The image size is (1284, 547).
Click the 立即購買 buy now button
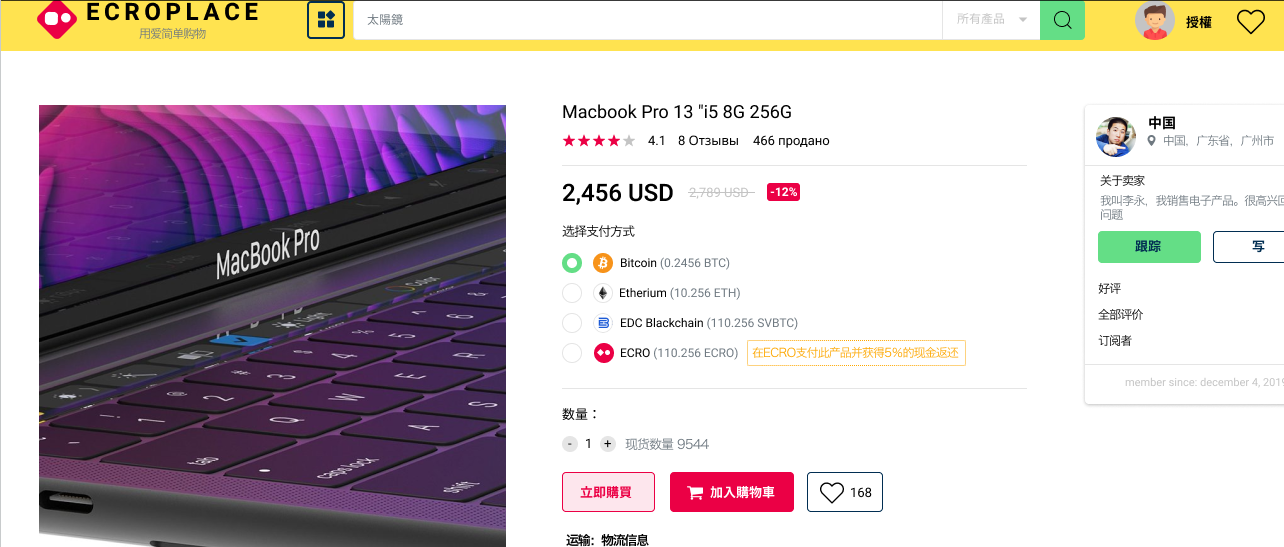[x=608, y=492]
